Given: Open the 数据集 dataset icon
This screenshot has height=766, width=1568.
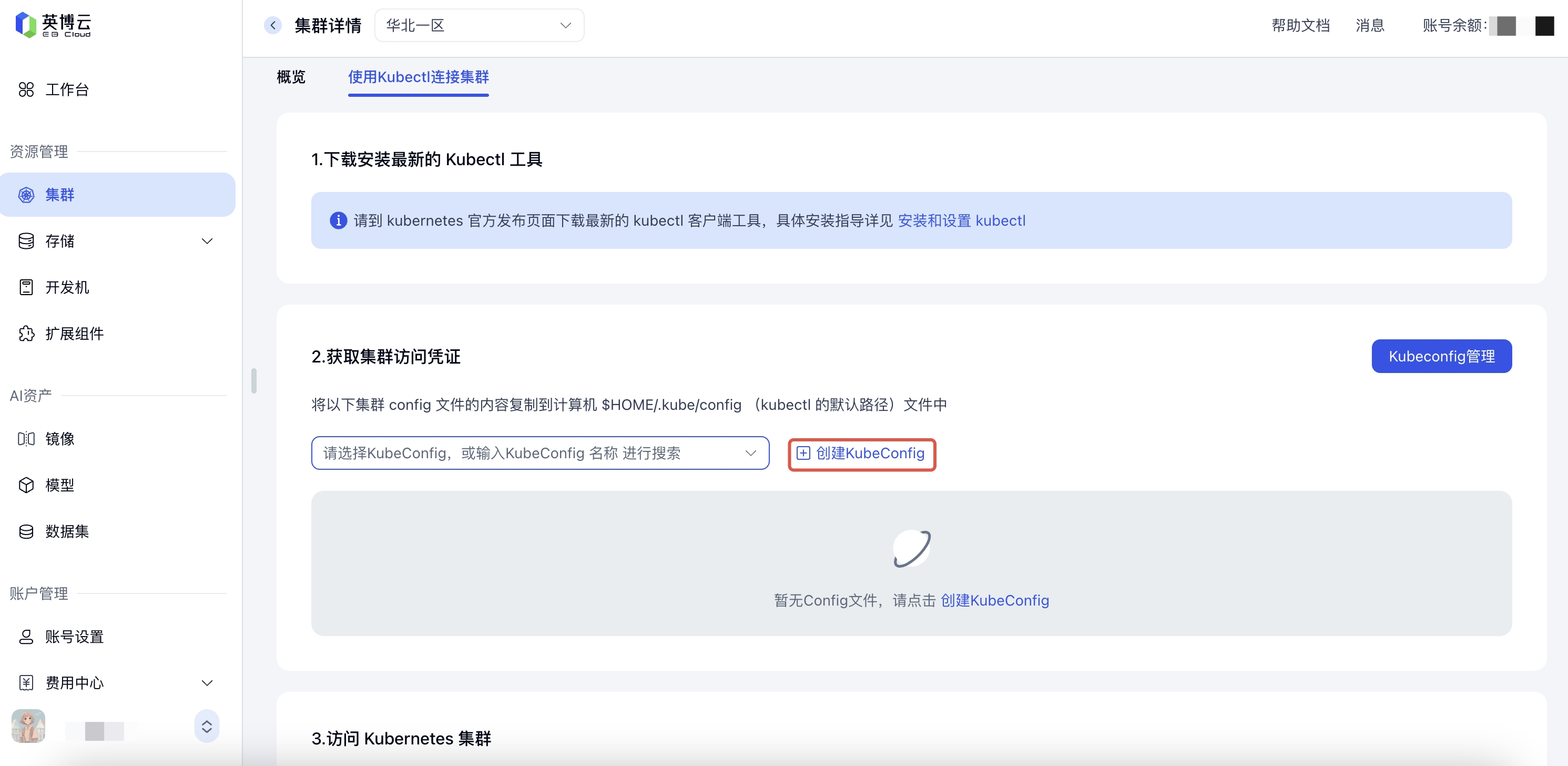Looking at the screenshot, I should 26,531.
